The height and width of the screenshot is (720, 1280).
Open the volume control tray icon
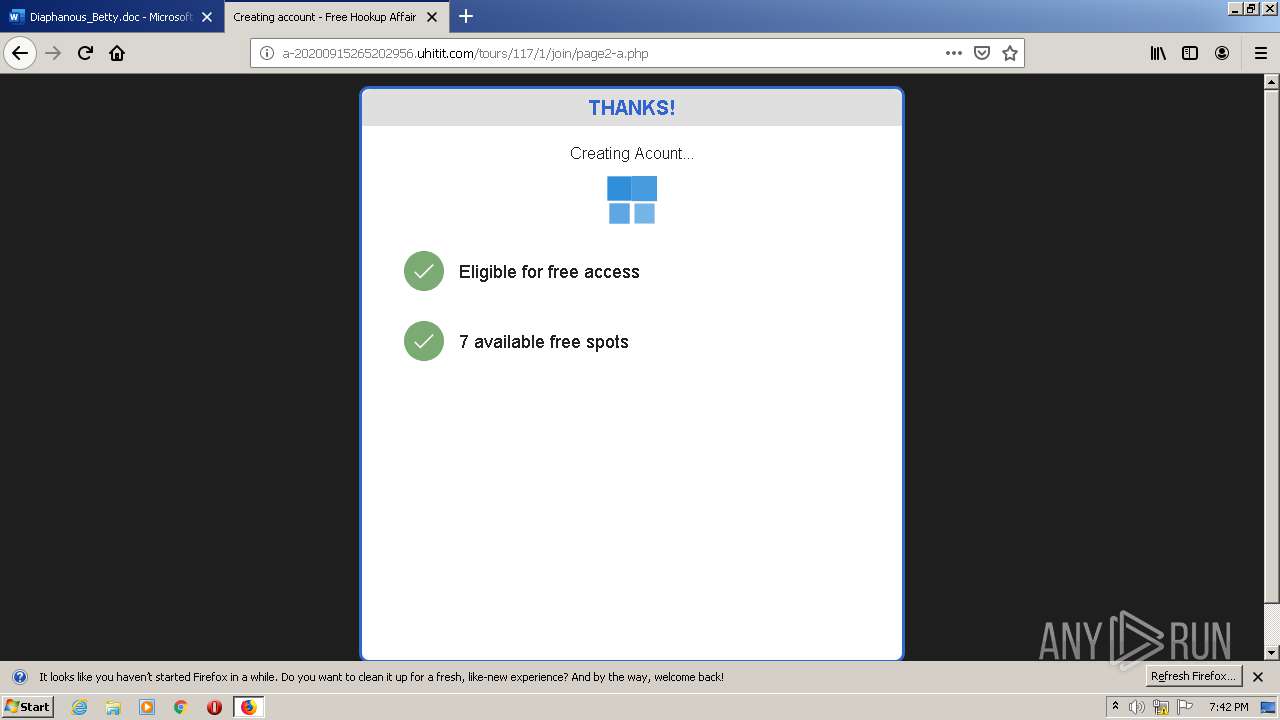pyautogui.click(x=1137, y=707)
